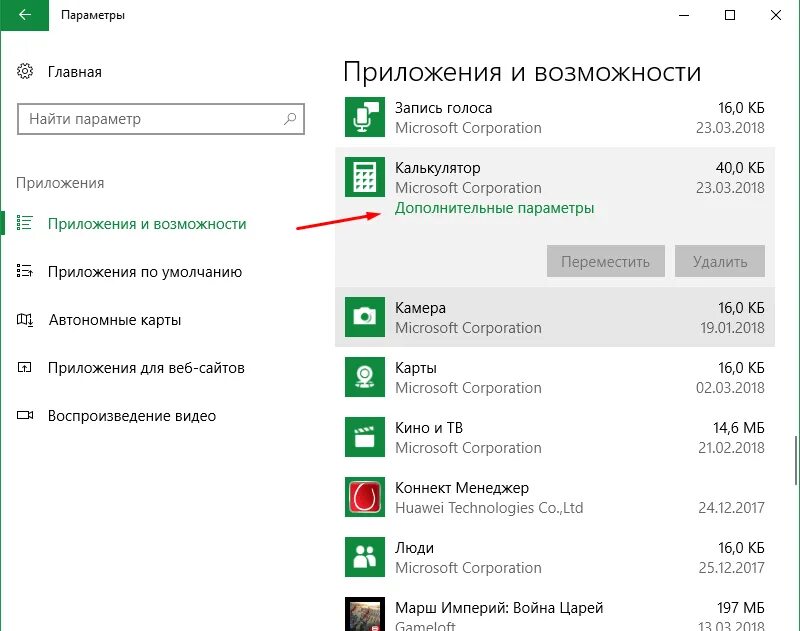Image resolution: width=800 pixels, height=631 pixels.
Task: Click the Приложения по умолчанию icon
Action: [x=24, y=271]
